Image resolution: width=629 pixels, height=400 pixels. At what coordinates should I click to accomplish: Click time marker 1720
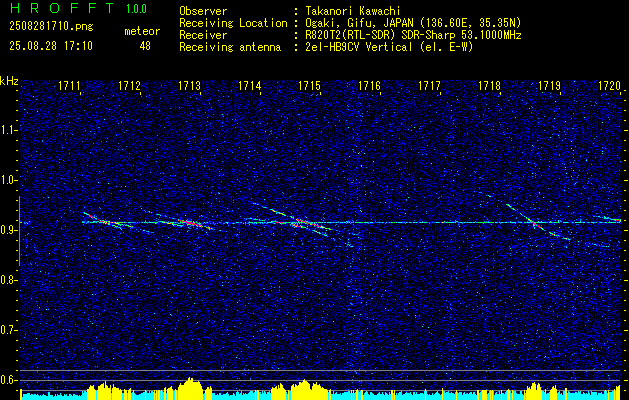pos(609,85)
